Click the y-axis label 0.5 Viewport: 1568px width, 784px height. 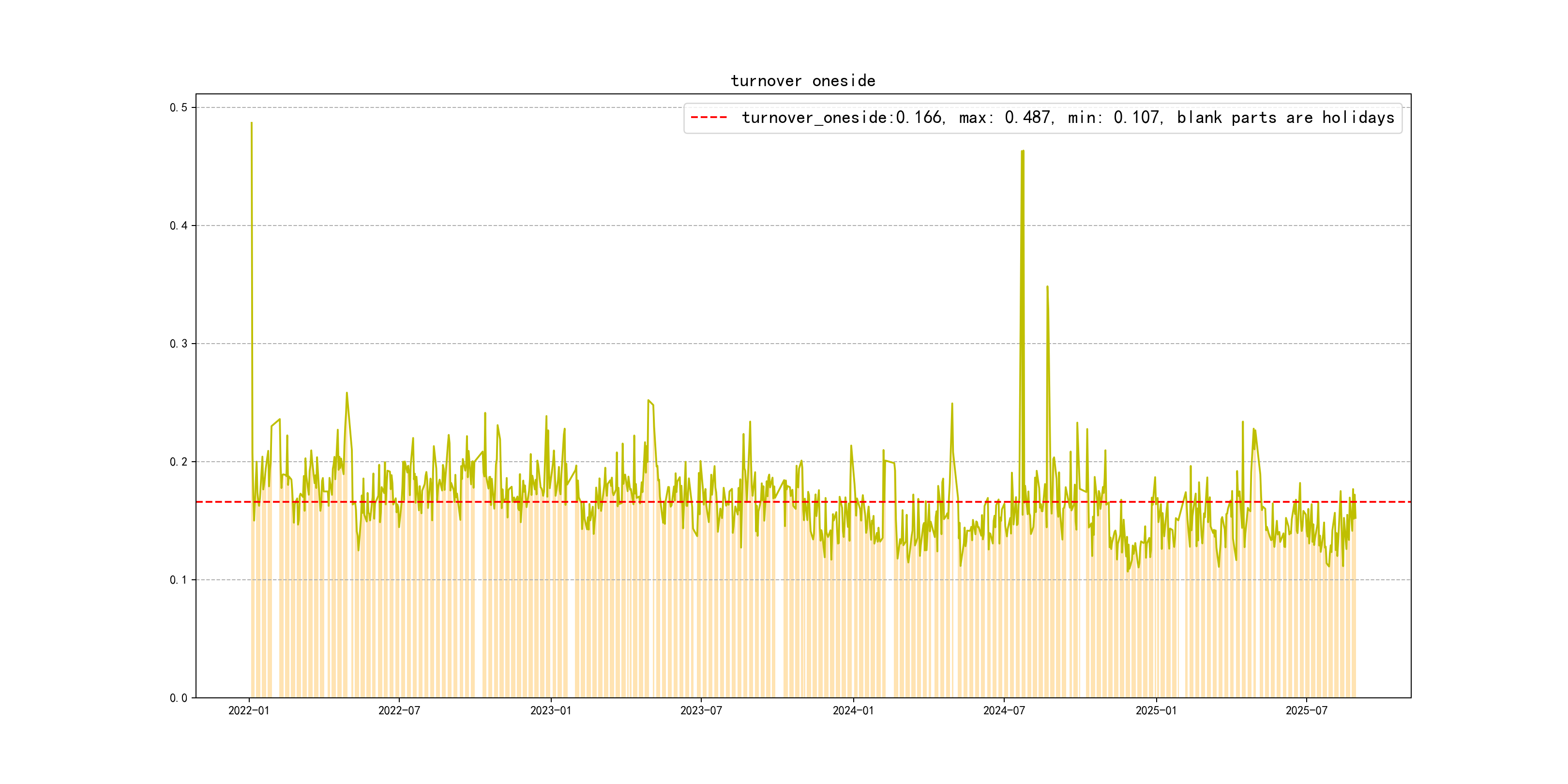pyautogui.click(x=179, y=108)
